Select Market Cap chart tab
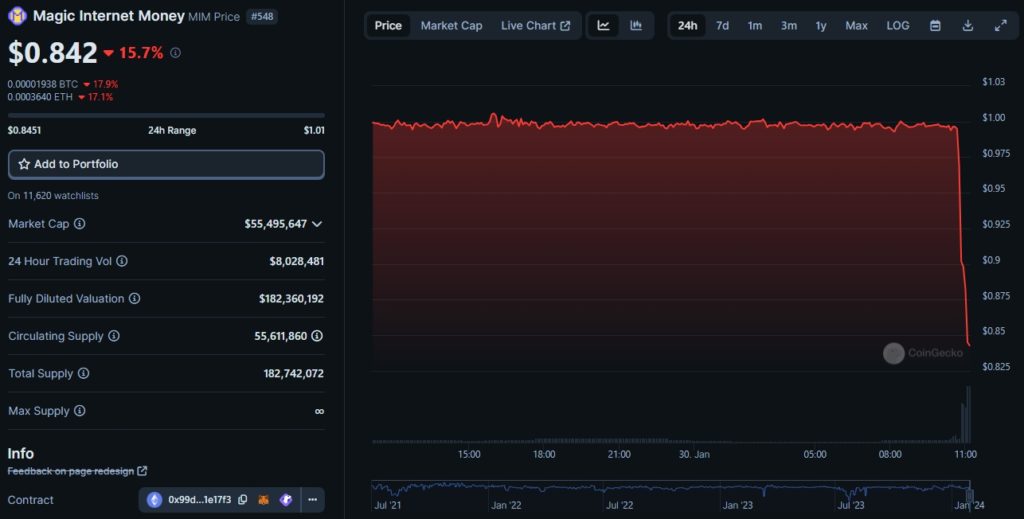This screenshot has width=1024, height=519. click(x=451, y=25)
